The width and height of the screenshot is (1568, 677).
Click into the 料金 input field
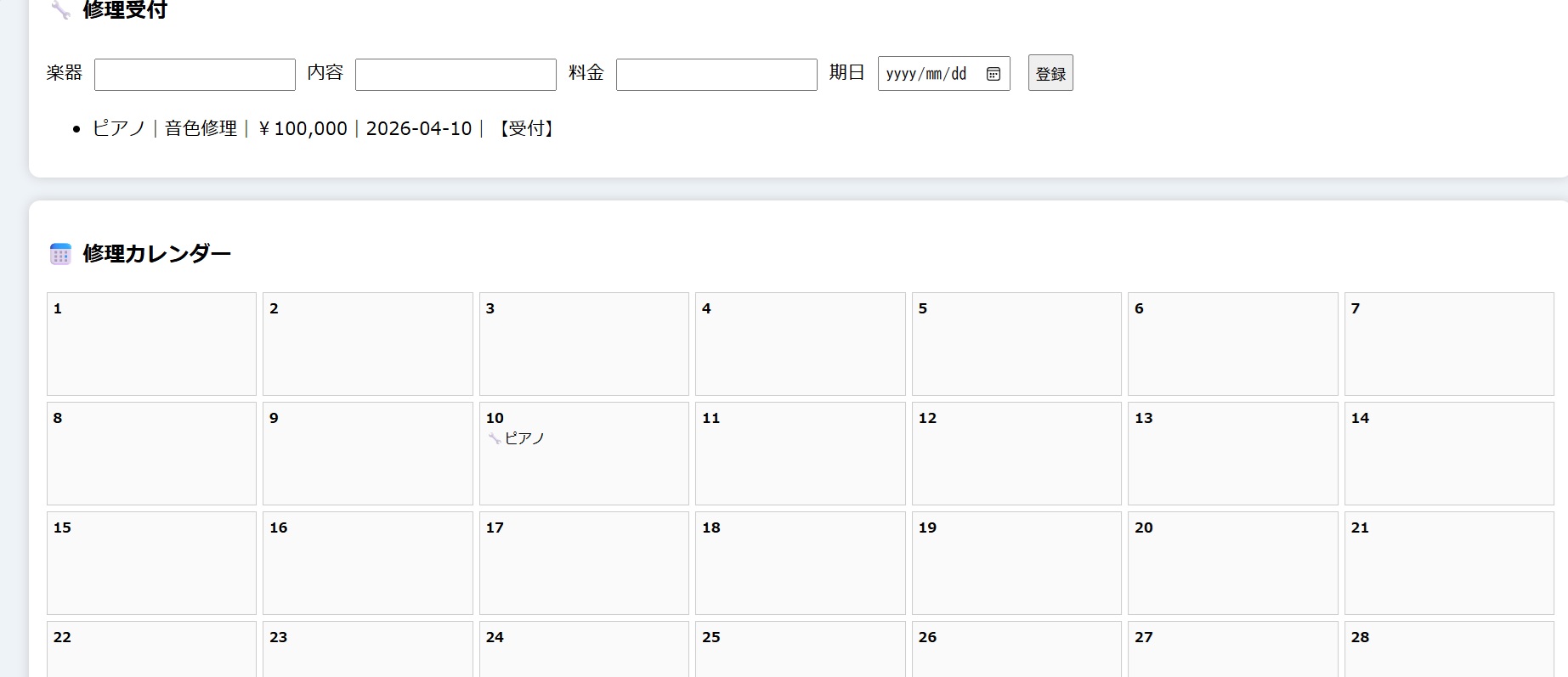(x=716, y=75)
